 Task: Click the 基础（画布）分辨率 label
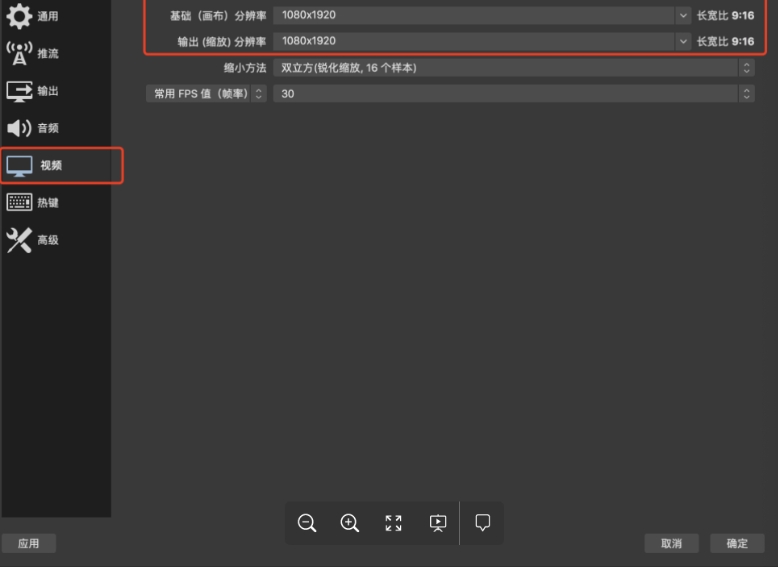218,16
